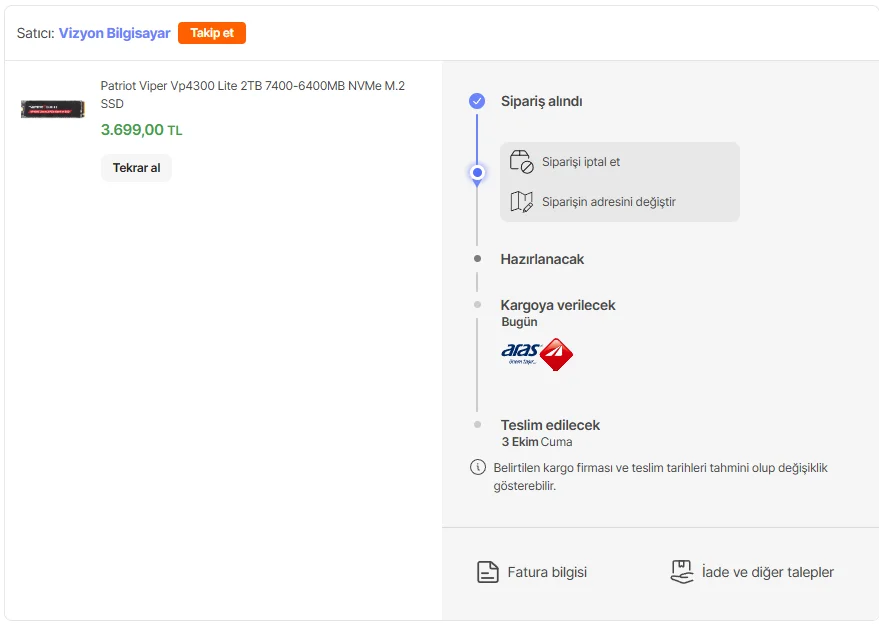Open the Vizyon Bilgisayar seller link
879x626 pixels.
point(114,33)
